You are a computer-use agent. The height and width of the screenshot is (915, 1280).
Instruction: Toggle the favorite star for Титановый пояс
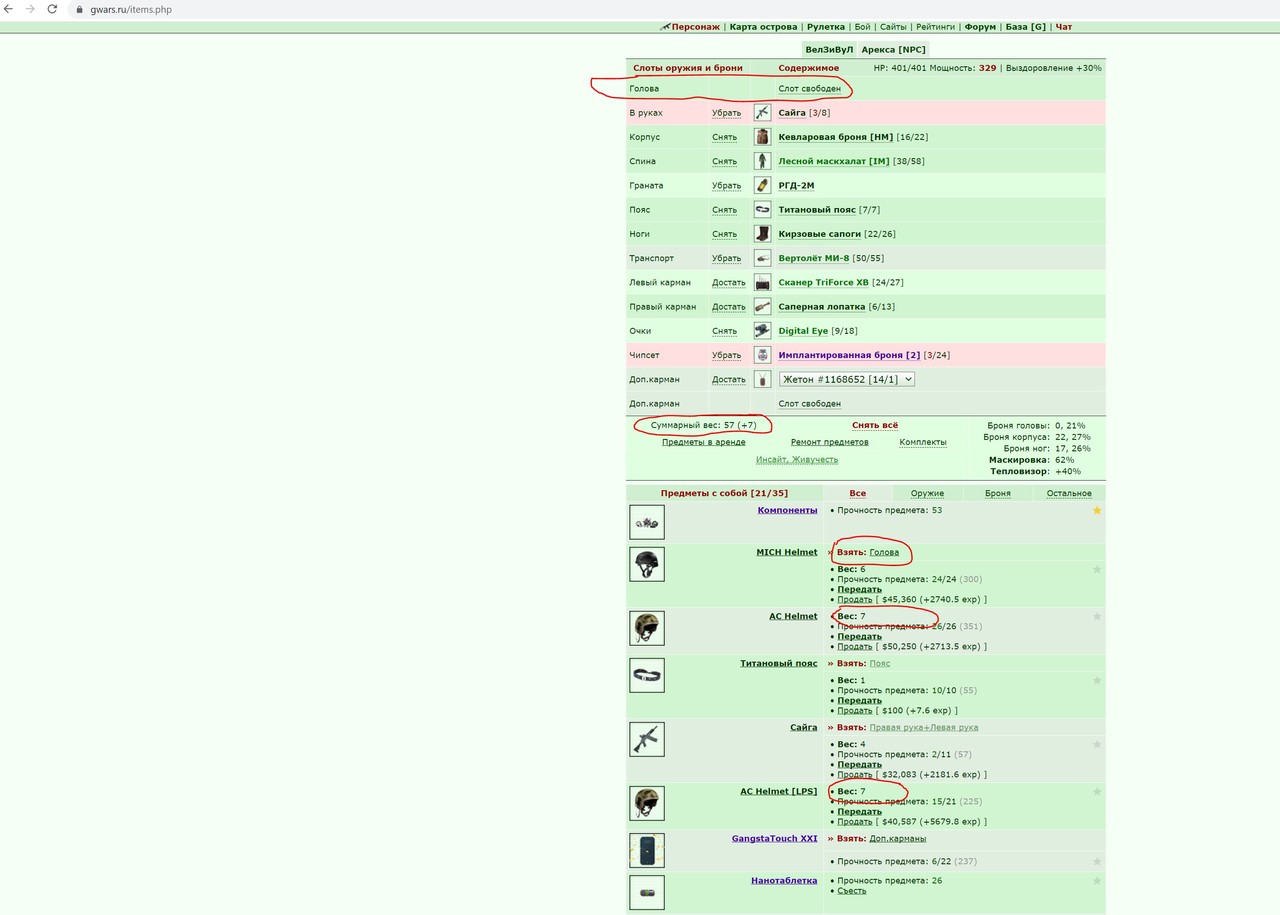(x=1097, y=681)
